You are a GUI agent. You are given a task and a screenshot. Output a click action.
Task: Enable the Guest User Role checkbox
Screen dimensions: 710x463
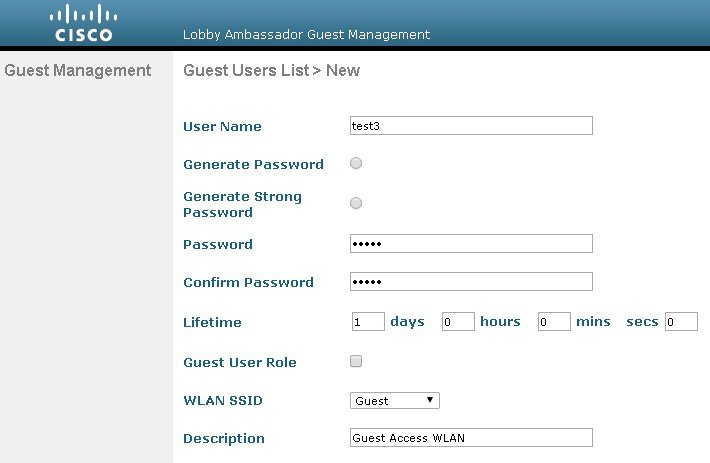(356, 361)
